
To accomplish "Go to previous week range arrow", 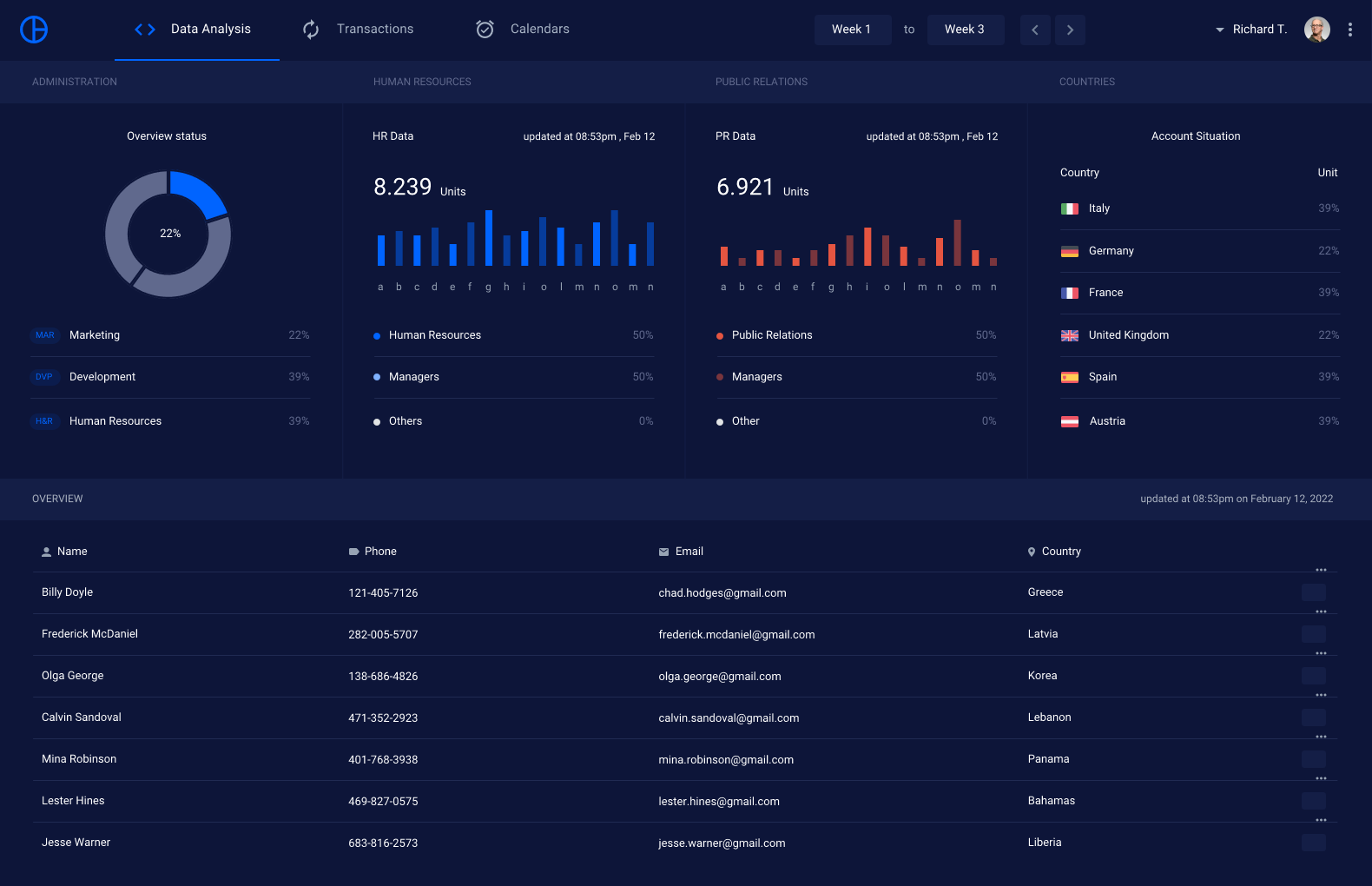I will pos(1035,30).
